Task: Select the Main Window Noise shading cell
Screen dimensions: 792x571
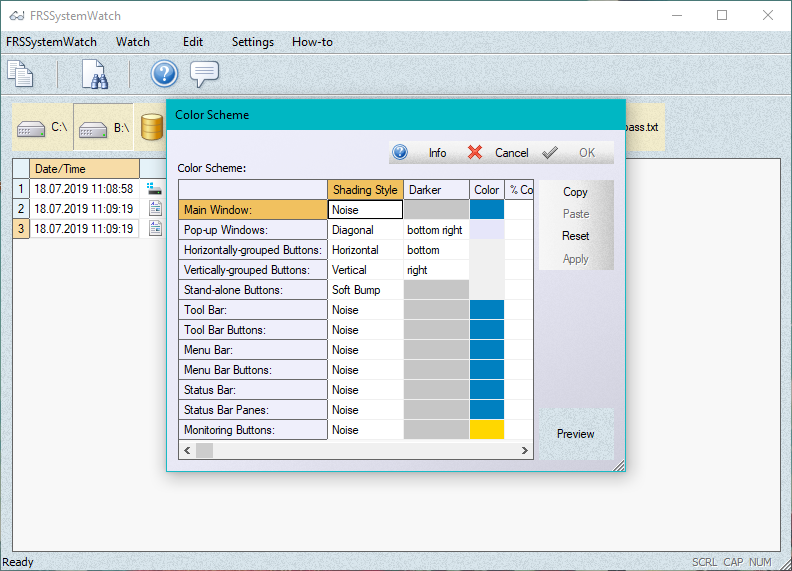Action: [x=365, y=210]
